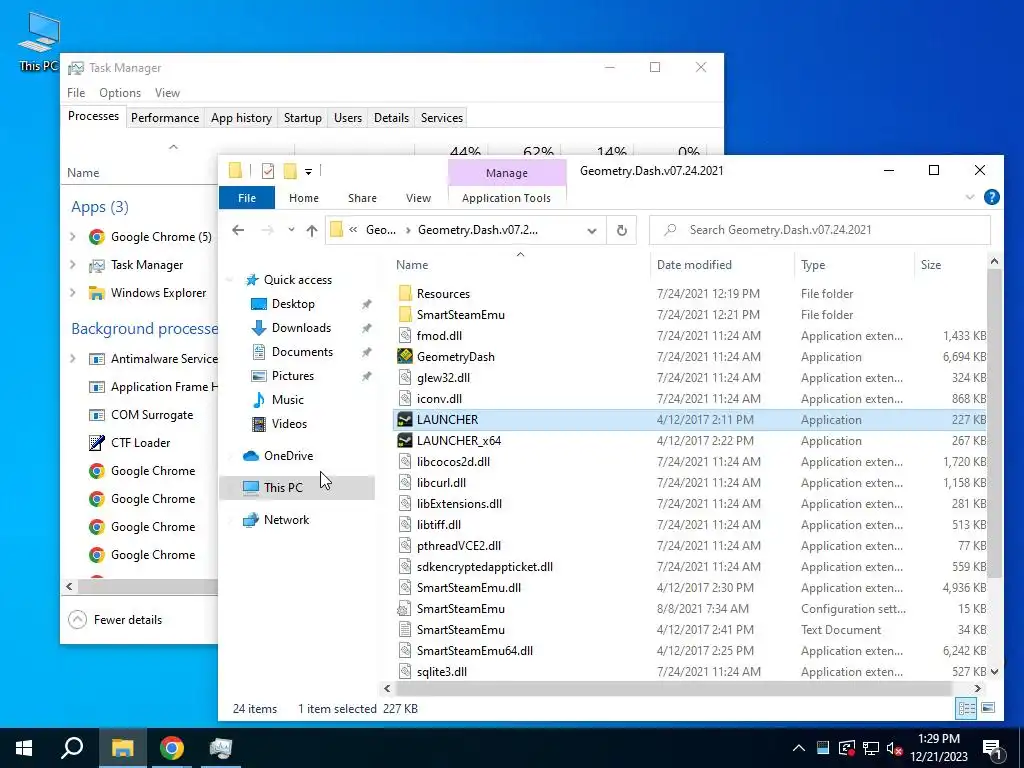Click the New folder quick access icon
This screenshot has width=1024, height=768.
click(x=290, y=171)
